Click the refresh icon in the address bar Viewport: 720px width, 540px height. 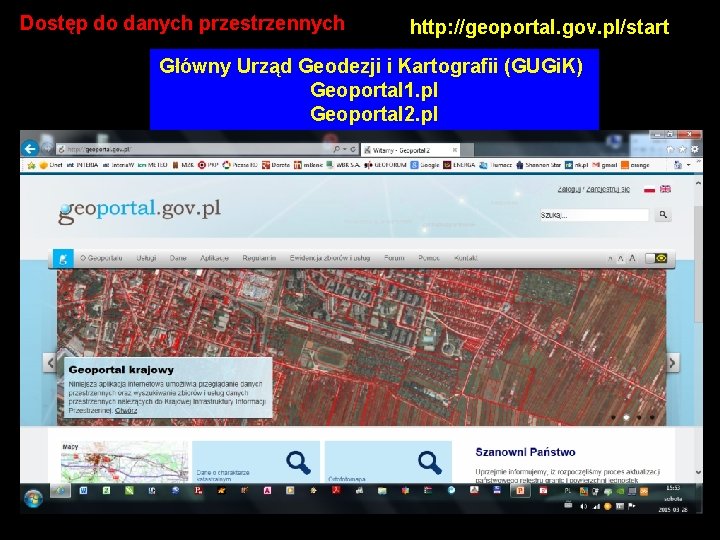point(353,149)
